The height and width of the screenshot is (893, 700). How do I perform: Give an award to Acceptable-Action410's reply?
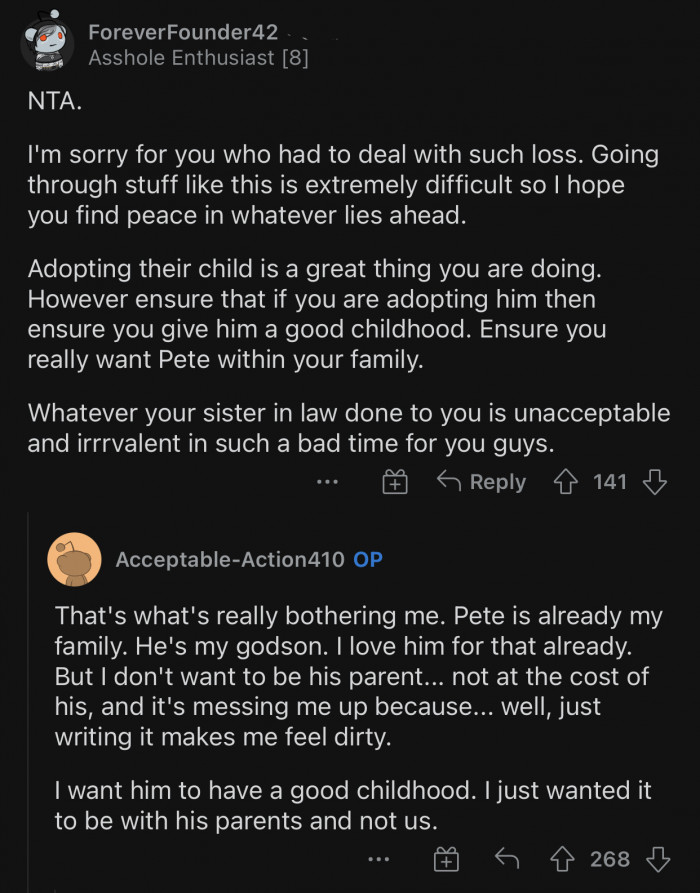pos(445,859)
